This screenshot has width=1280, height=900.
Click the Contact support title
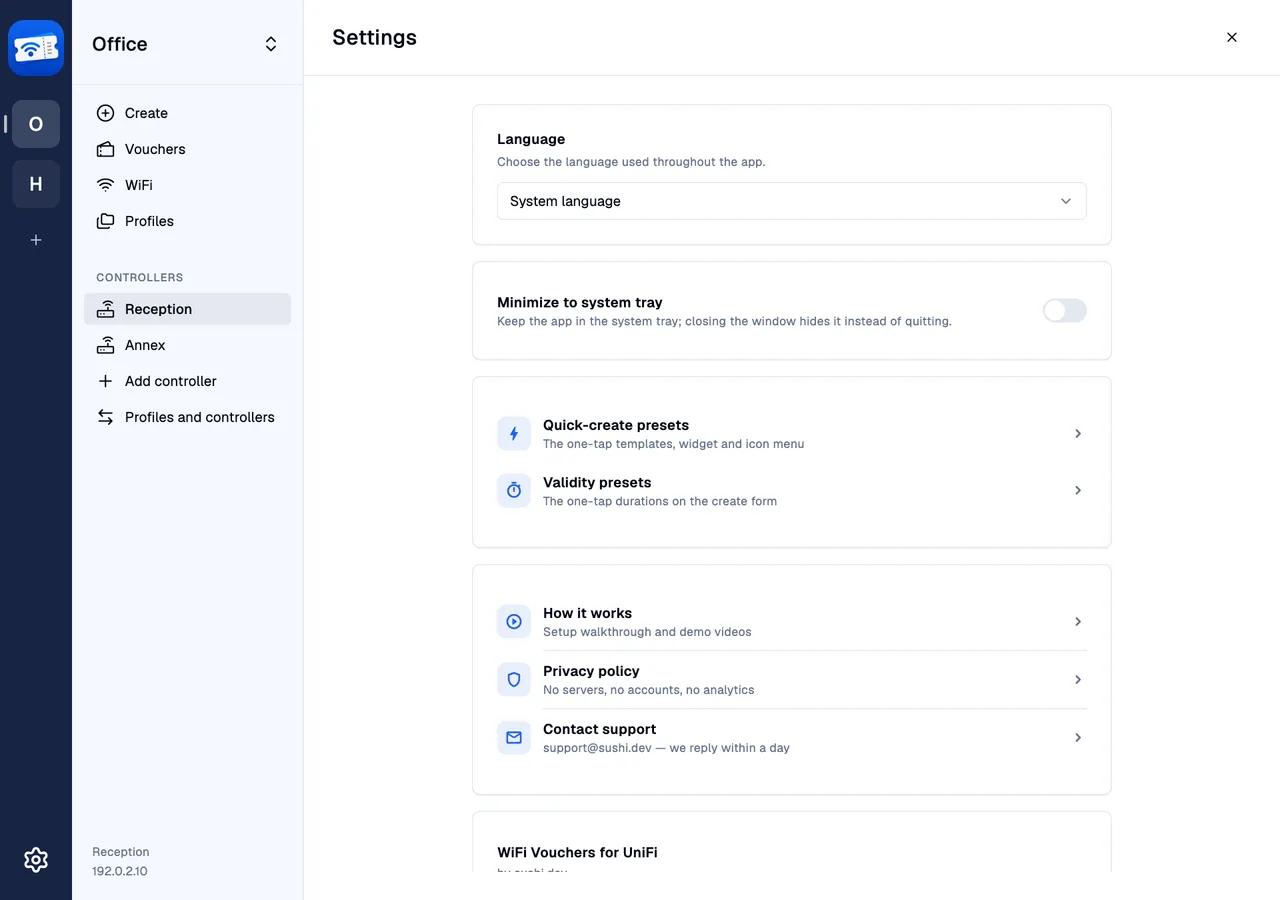click(599, 729)
